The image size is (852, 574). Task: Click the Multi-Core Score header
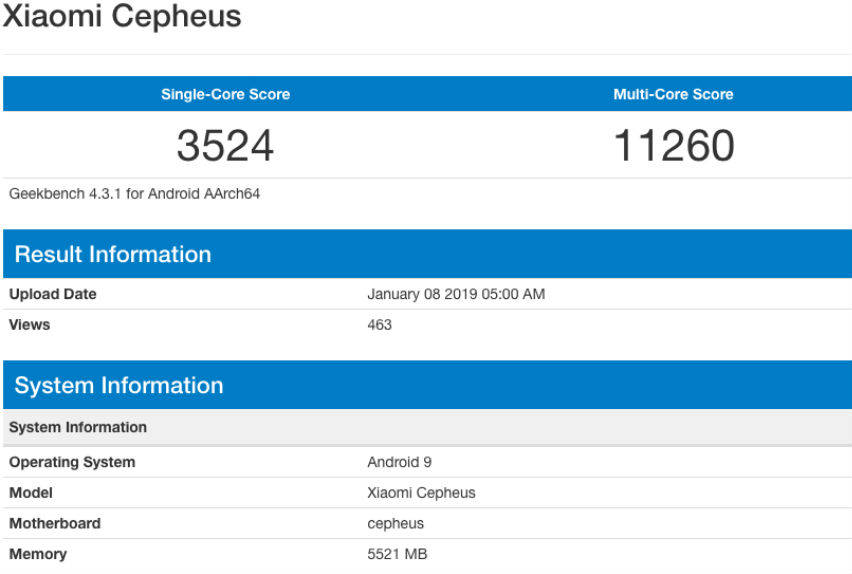673,94
